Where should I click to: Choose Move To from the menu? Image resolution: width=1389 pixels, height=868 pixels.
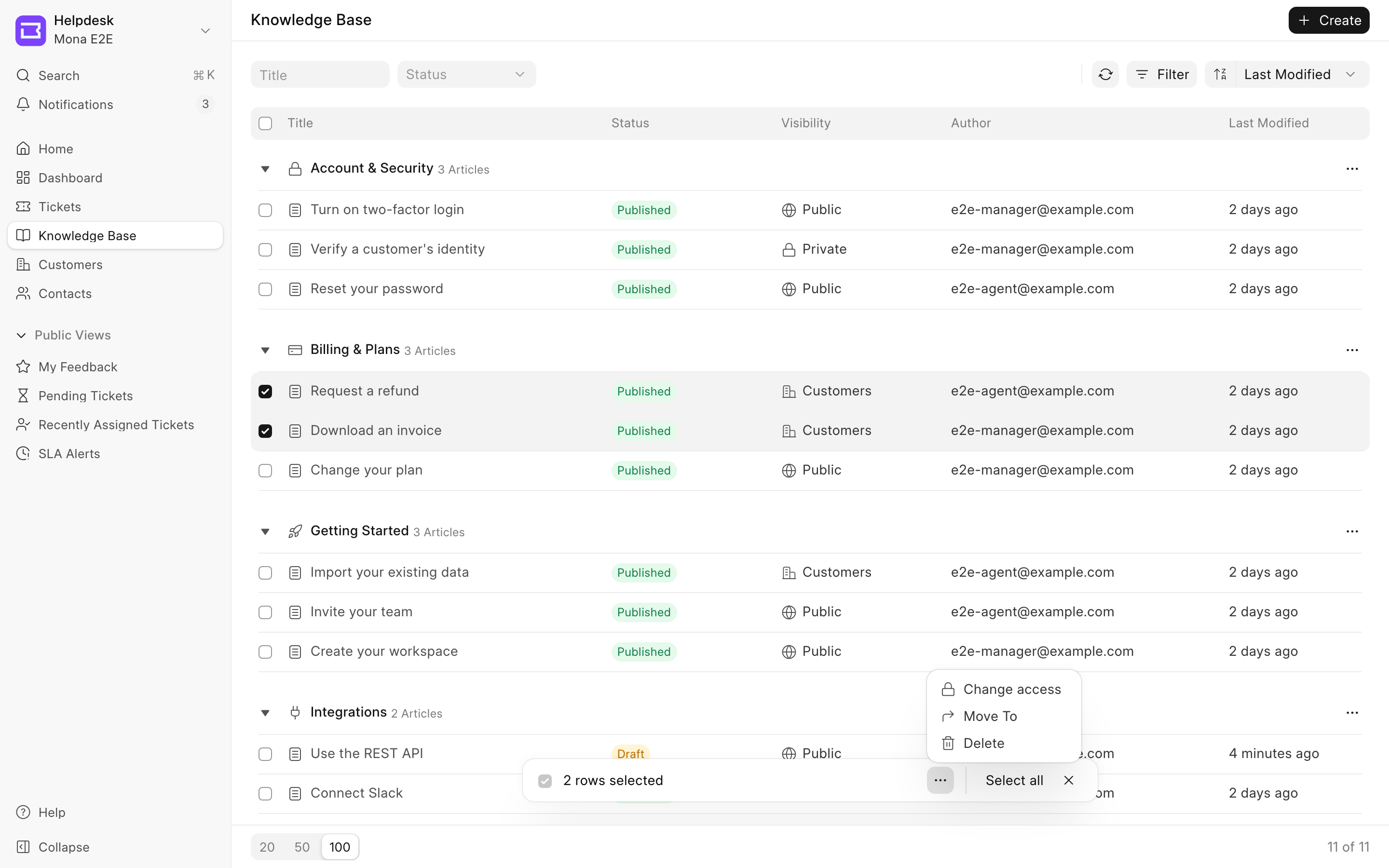1004,717
